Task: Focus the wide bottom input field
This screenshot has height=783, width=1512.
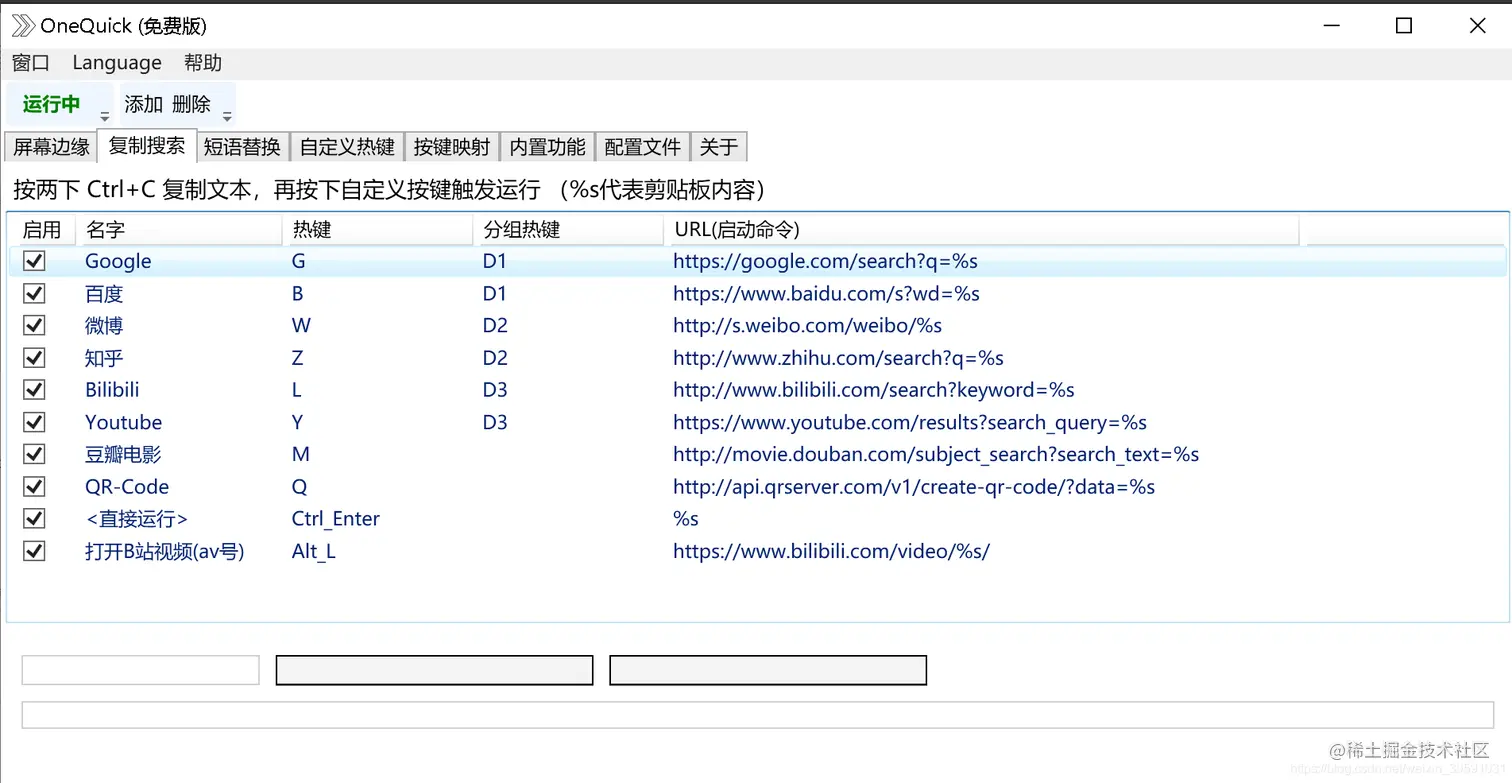Action: [x=758, y=715]
